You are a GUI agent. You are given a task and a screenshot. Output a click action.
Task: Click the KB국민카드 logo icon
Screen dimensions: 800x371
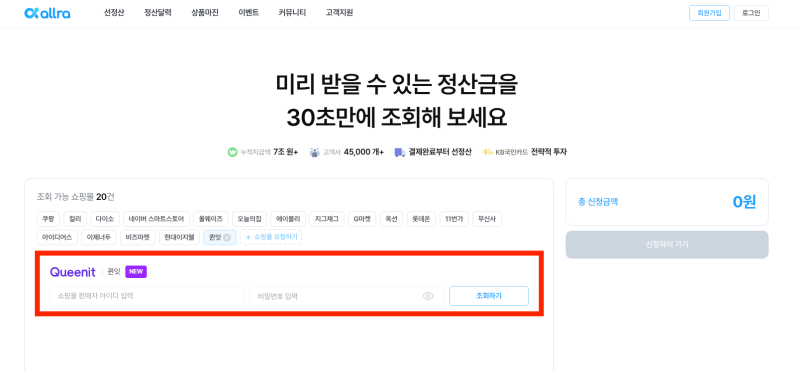point(487,152)
